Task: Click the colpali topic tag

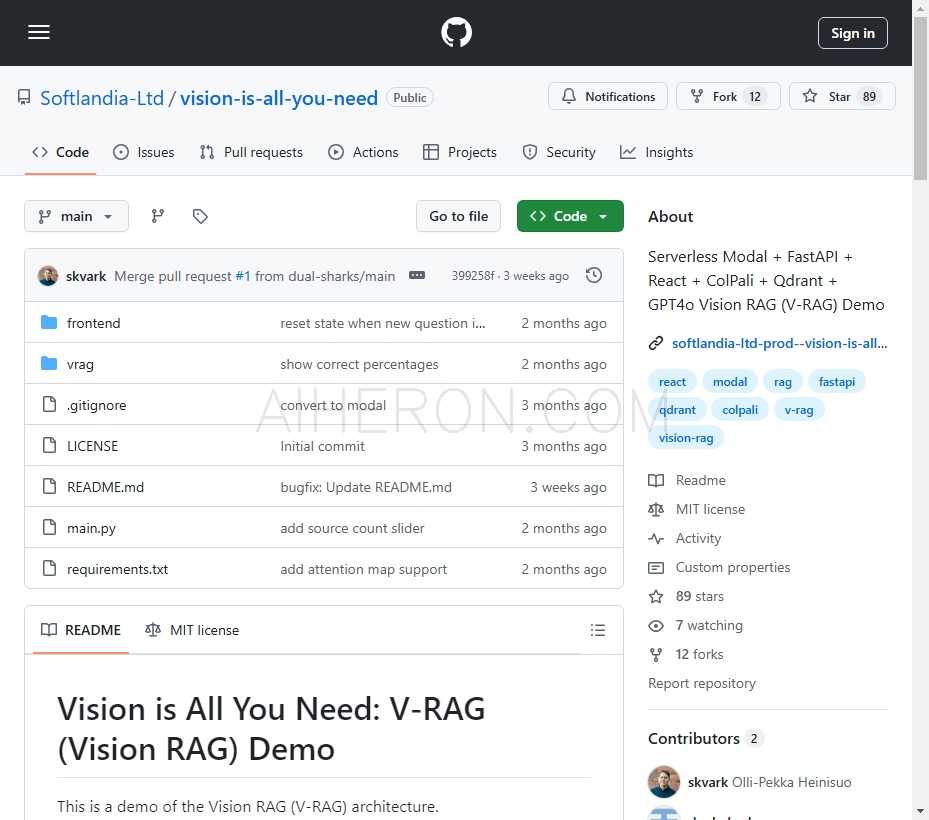Action: click(x=739, y=410)
